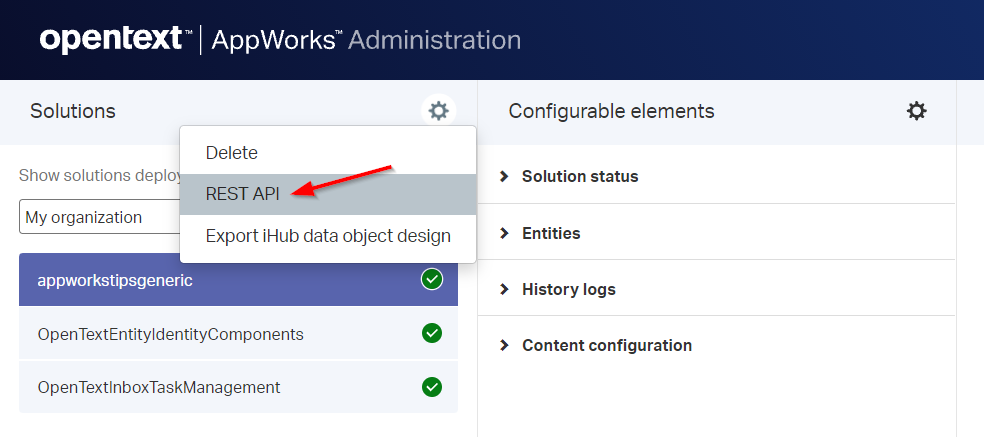This screenshot has height=437, width=984.
Task: Click OpenTextEntityIdentityComponents green status check
Action: coord(432,334)
